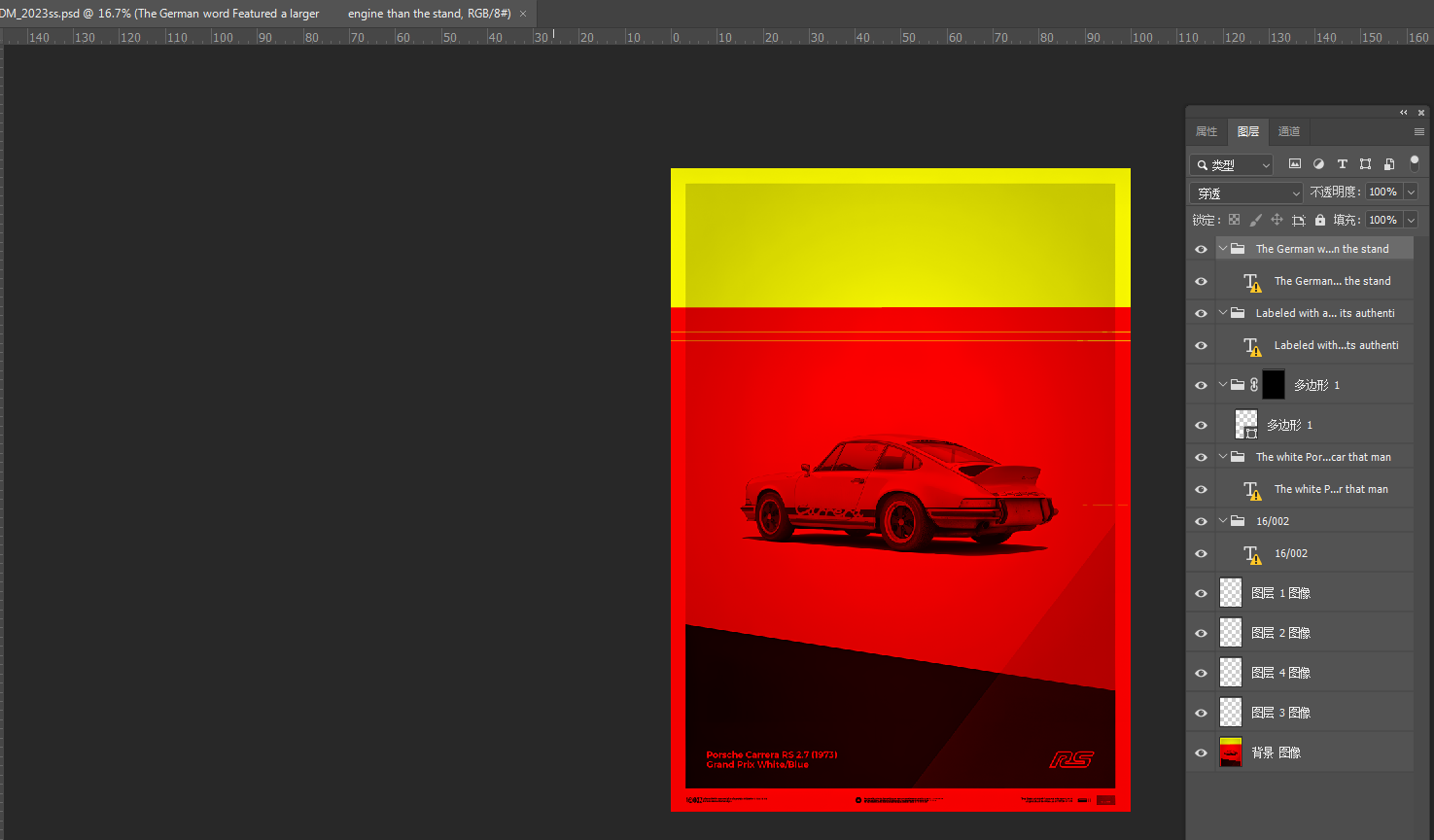
Task: Select 'The white P...r that man' layer name
Action: pyautogui.click(x=1331, y=489)
